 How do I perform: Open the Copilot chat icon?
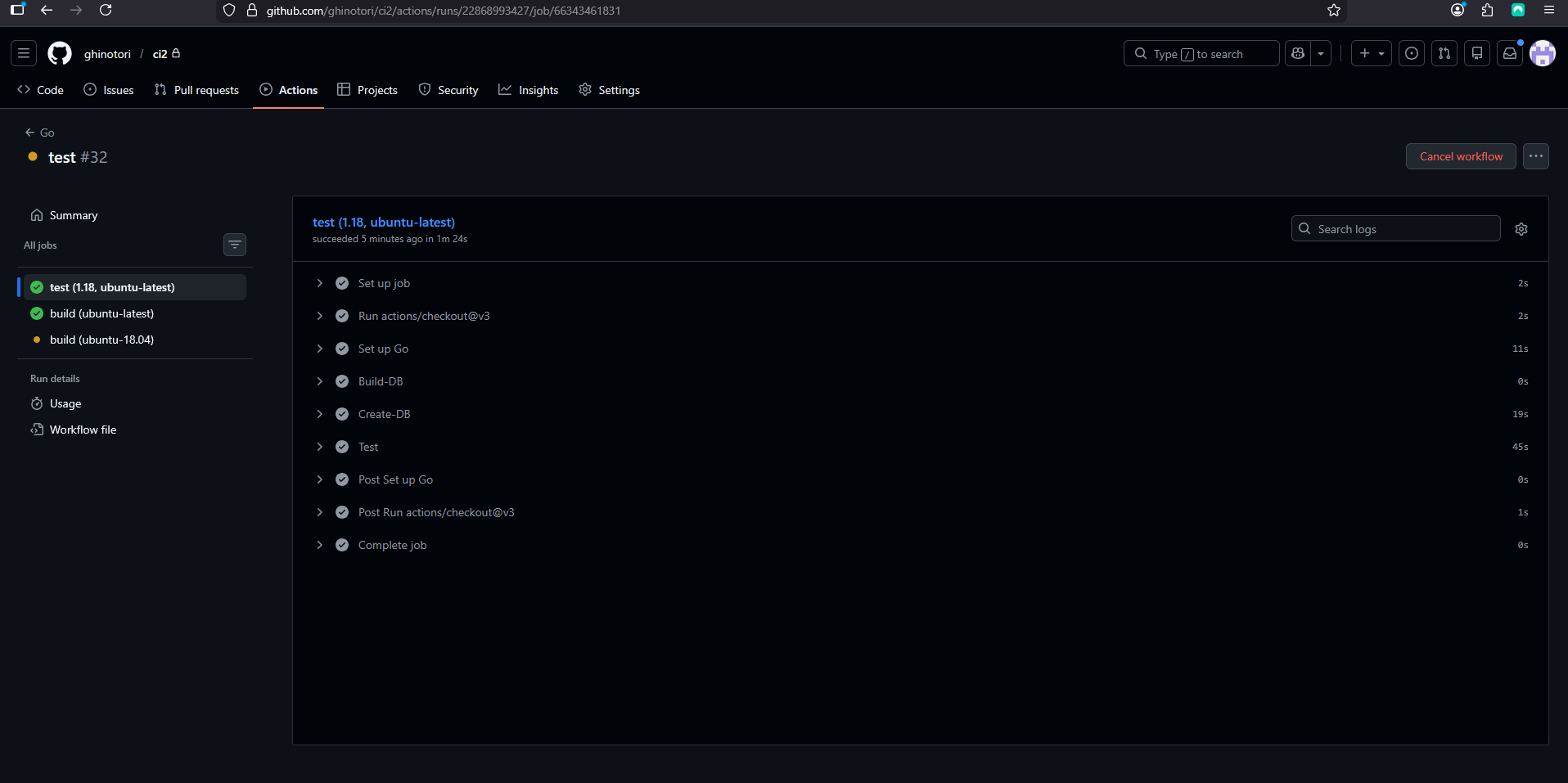coord(1298,54)
